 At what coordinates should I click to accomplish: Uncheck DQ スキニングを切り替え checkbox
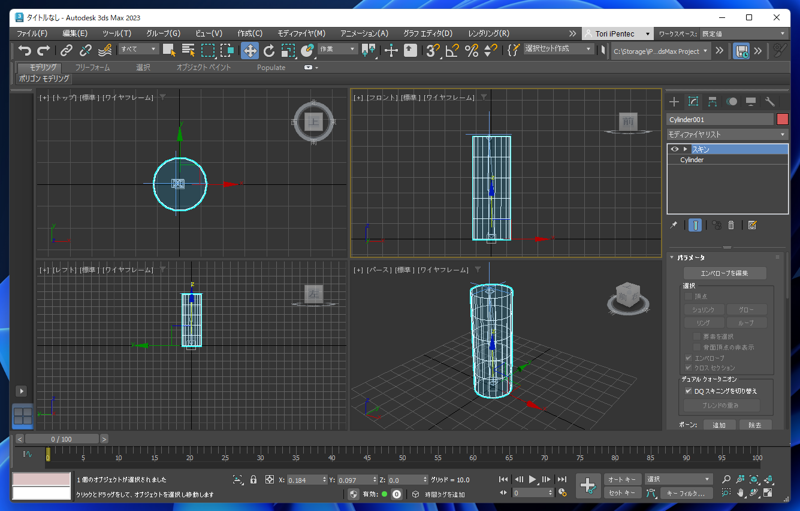point(689,391)
